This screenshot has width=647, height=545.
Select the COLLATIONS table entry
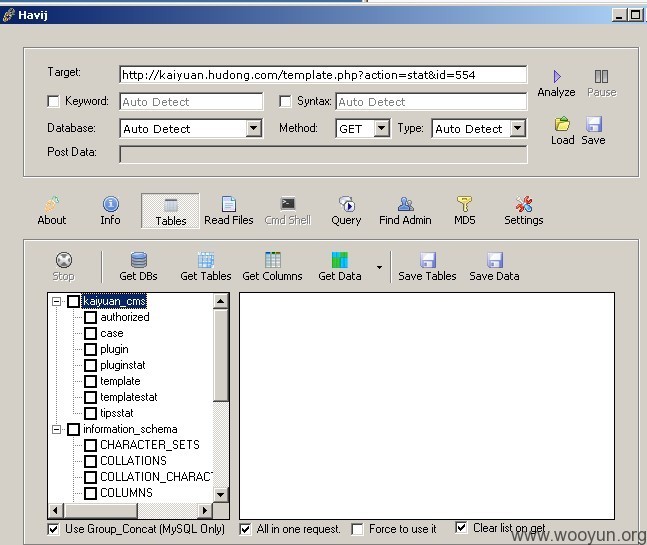click(x=133, y=461)
